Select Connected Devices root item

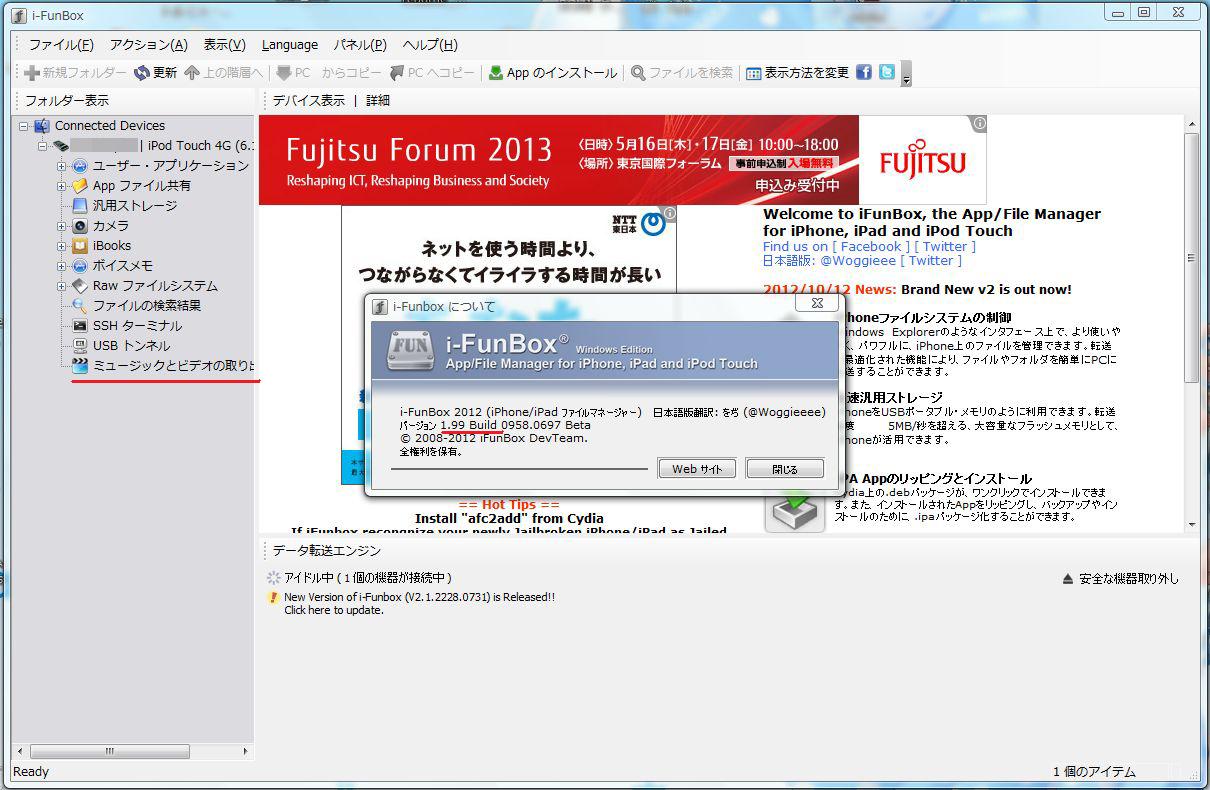(109, 126)
